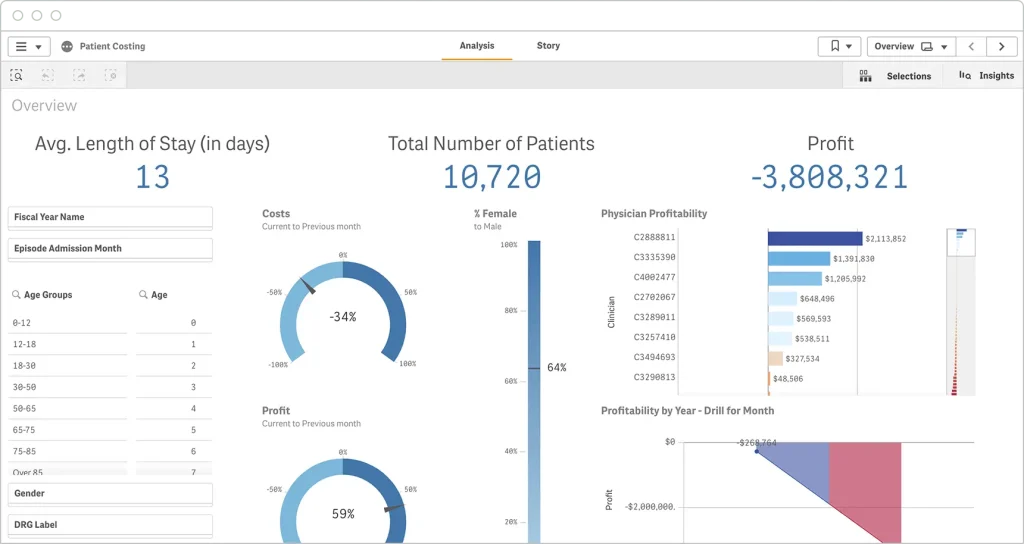Open the Selections tool
The image size is (1024, 544).
click(x=895, y=76)
